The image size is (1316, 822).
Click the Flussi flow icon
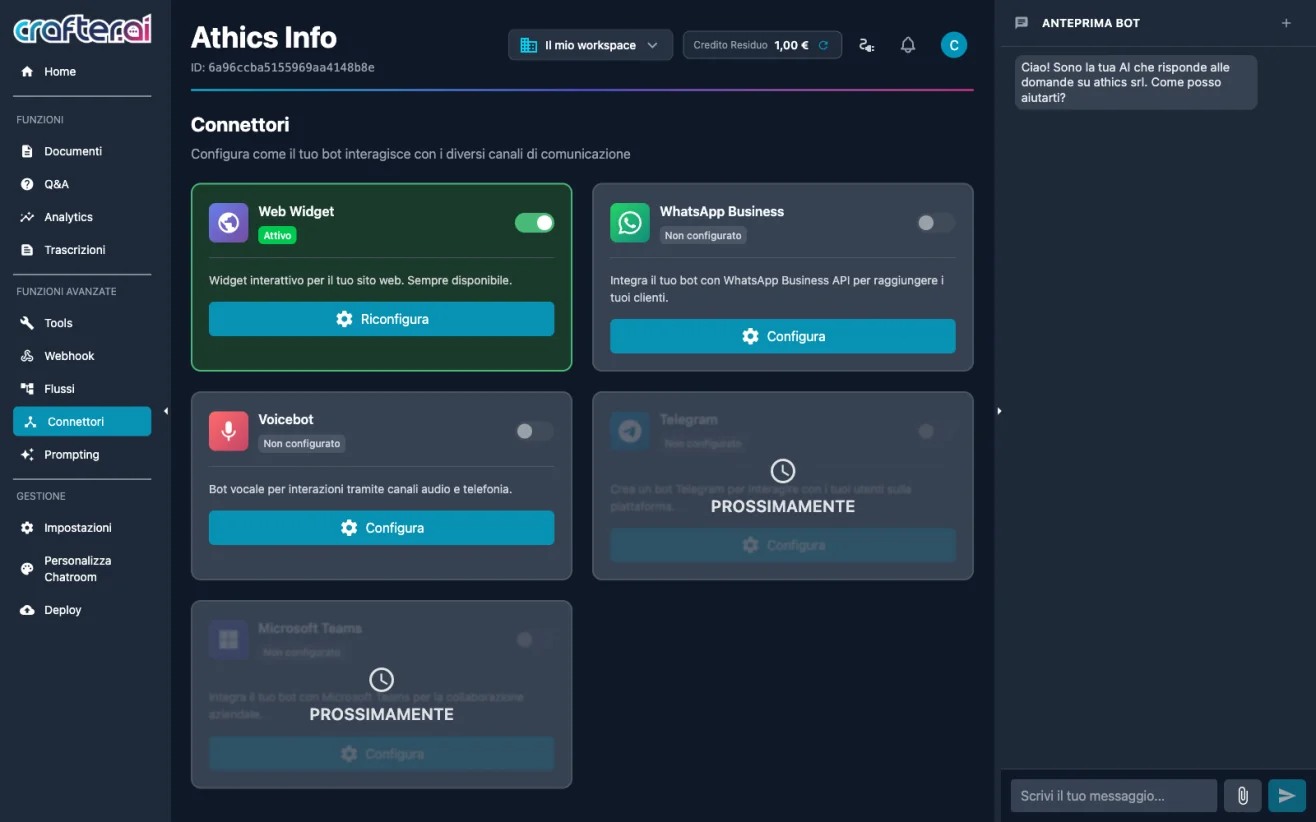tap(27, 389)
